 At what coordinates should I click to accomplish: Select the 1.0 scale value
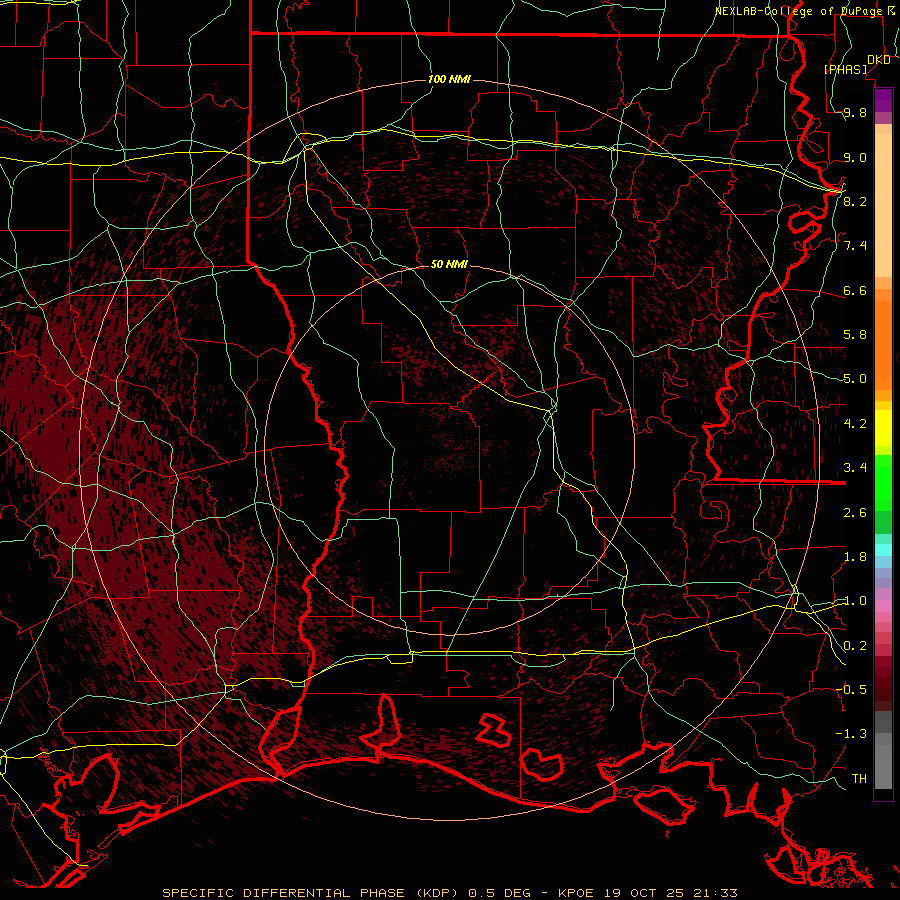click(855, 601)
